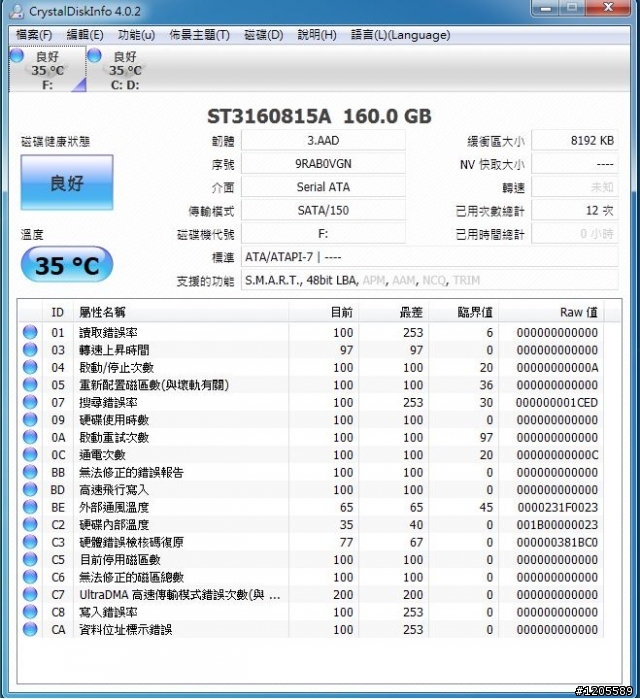This screenshot has width=640, height=699.
Task: Click the firmware field 3.AAD
Action: 323,141
